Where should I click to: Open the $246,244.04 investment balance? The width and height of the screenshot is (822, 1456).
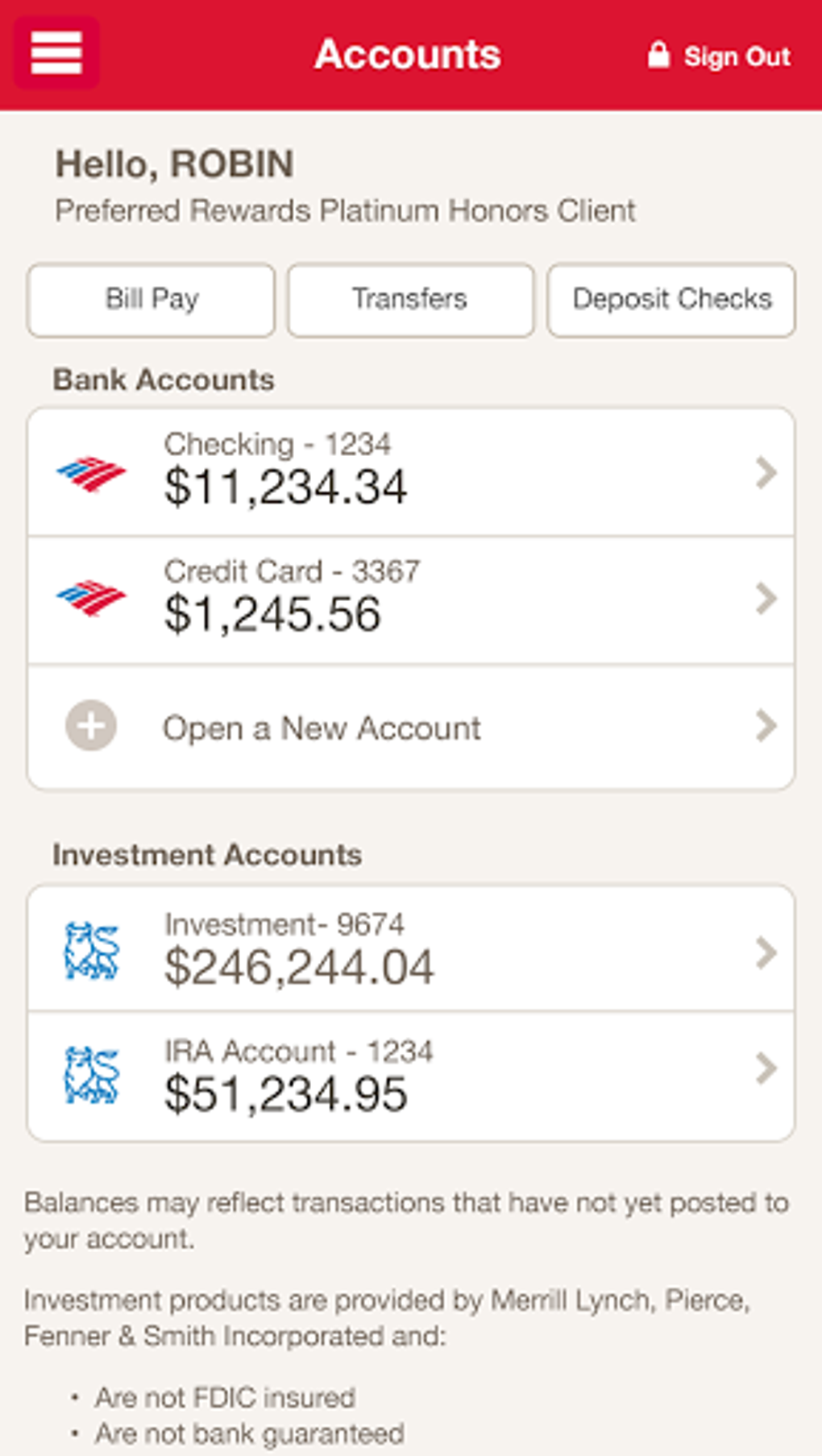[x=299, y=967]
